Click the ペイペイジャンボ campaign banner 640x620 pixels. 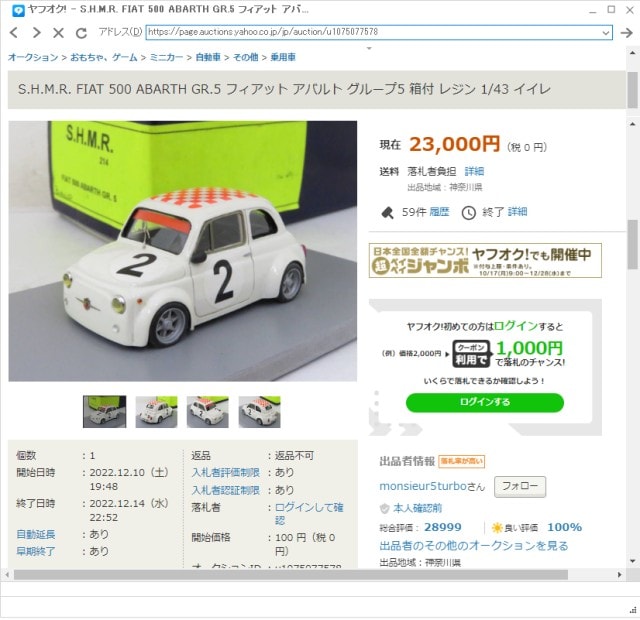[485, 260]
